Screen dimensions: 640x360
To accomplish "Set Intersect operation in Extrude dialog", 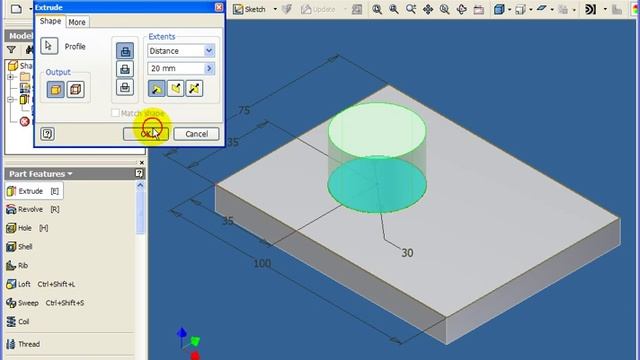I will tap(125, 87).
